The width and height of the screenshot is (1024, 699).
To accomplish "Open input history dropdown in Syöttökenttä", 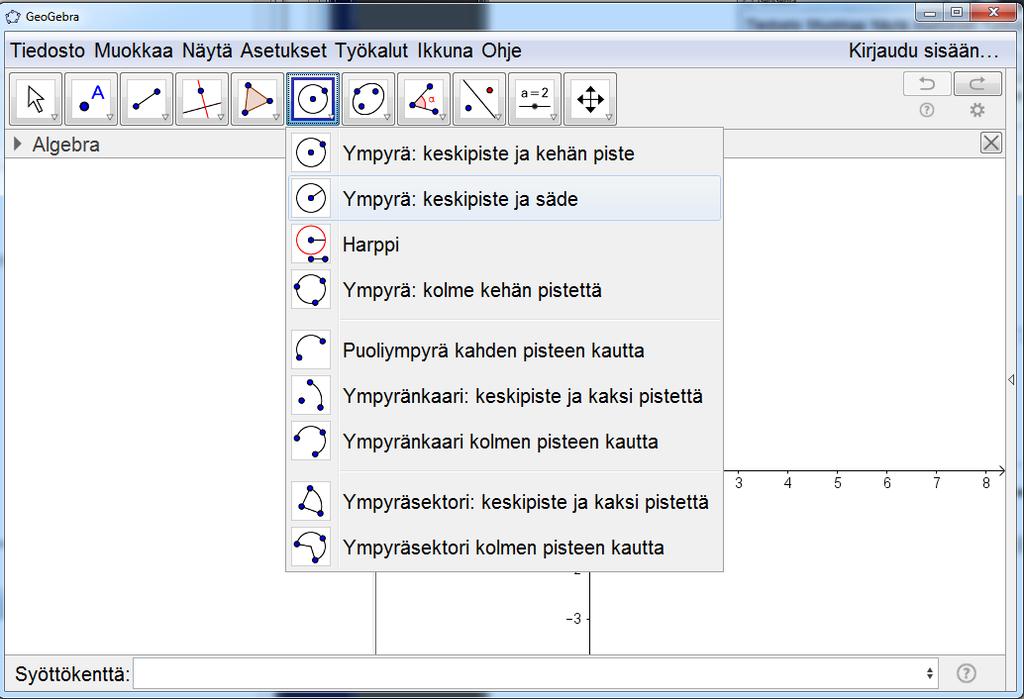I will coord(930,673).
